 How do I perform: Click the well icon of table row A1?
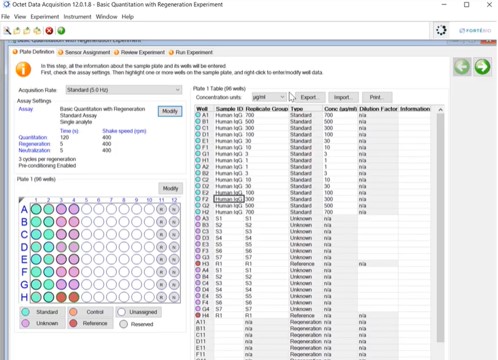tap(198, 115)
